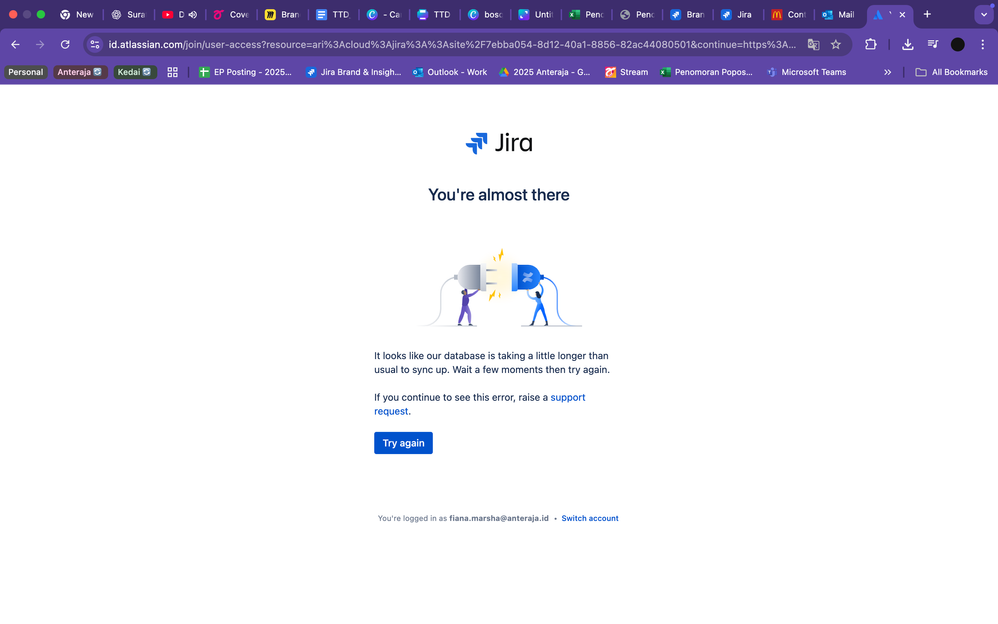Show hidden bookmarks via double-chevron overflow

888,72
